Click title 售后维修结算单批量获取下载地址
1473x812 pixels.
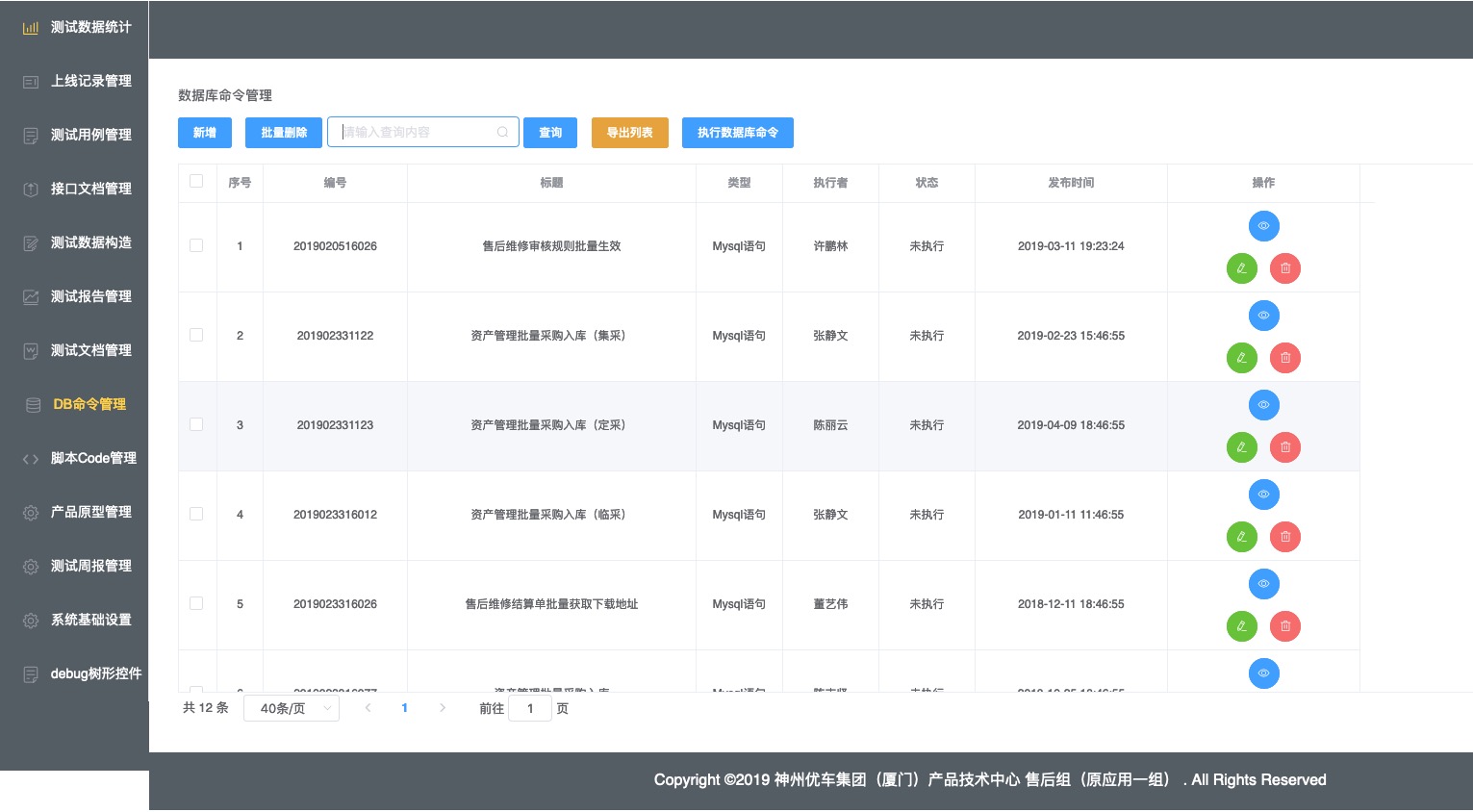tap(551, 604)
